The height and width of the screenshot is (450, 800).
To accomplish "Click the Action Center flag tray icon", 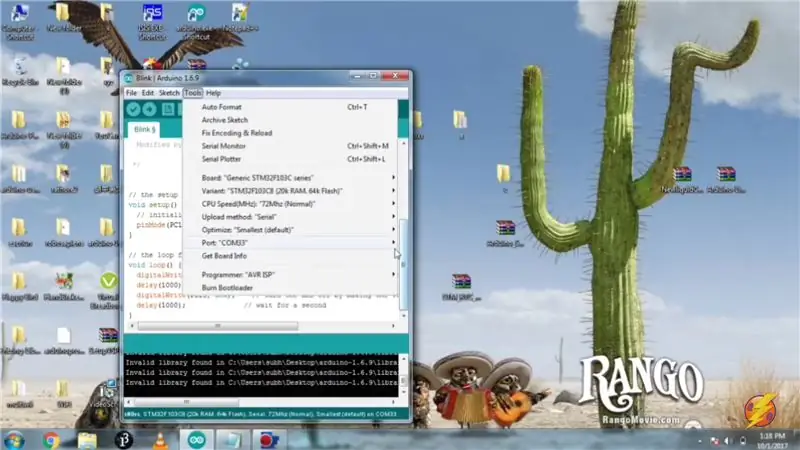I will point(715,441).
